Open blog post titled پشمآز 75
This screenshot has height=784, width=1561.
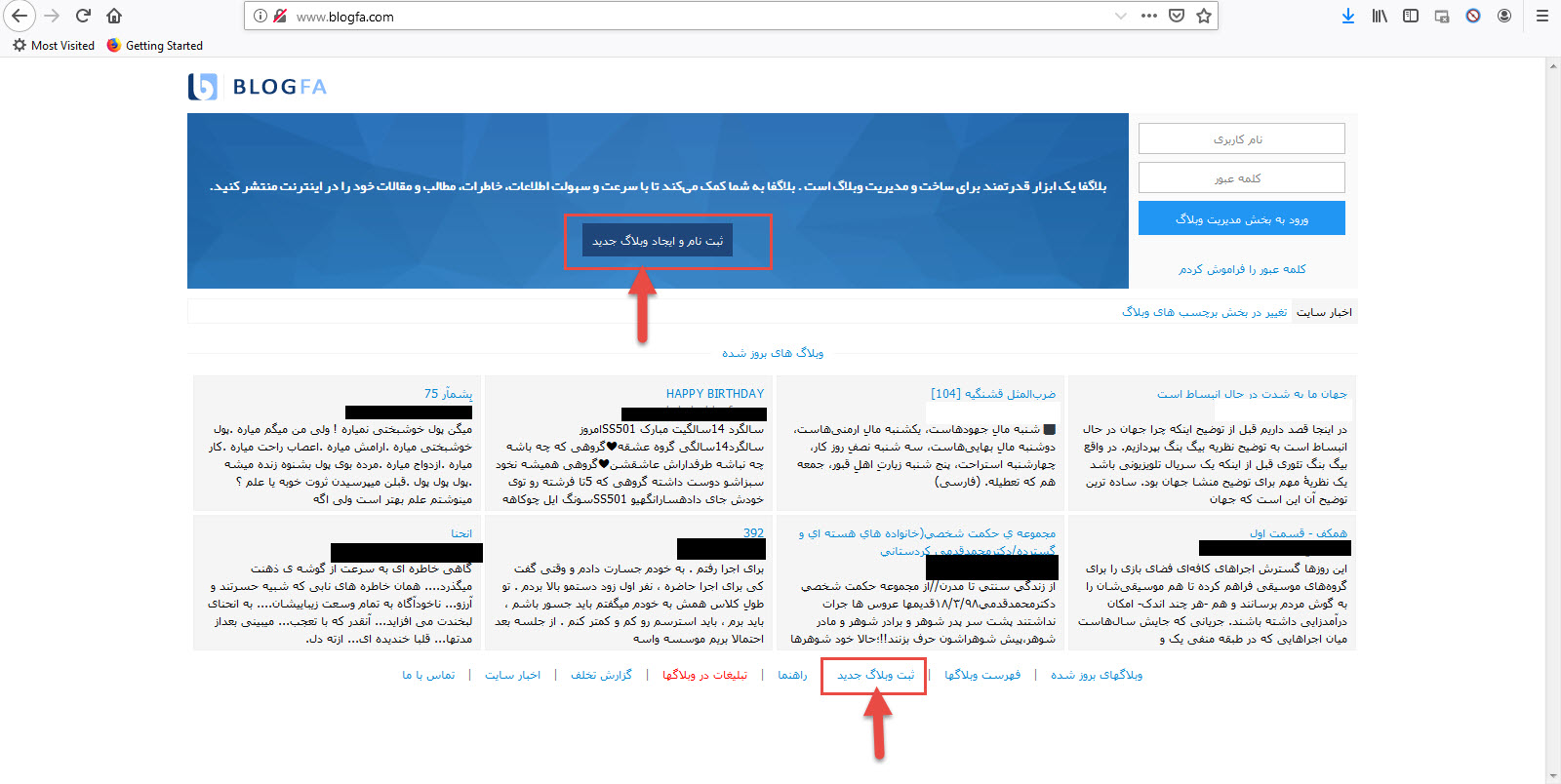448,394
